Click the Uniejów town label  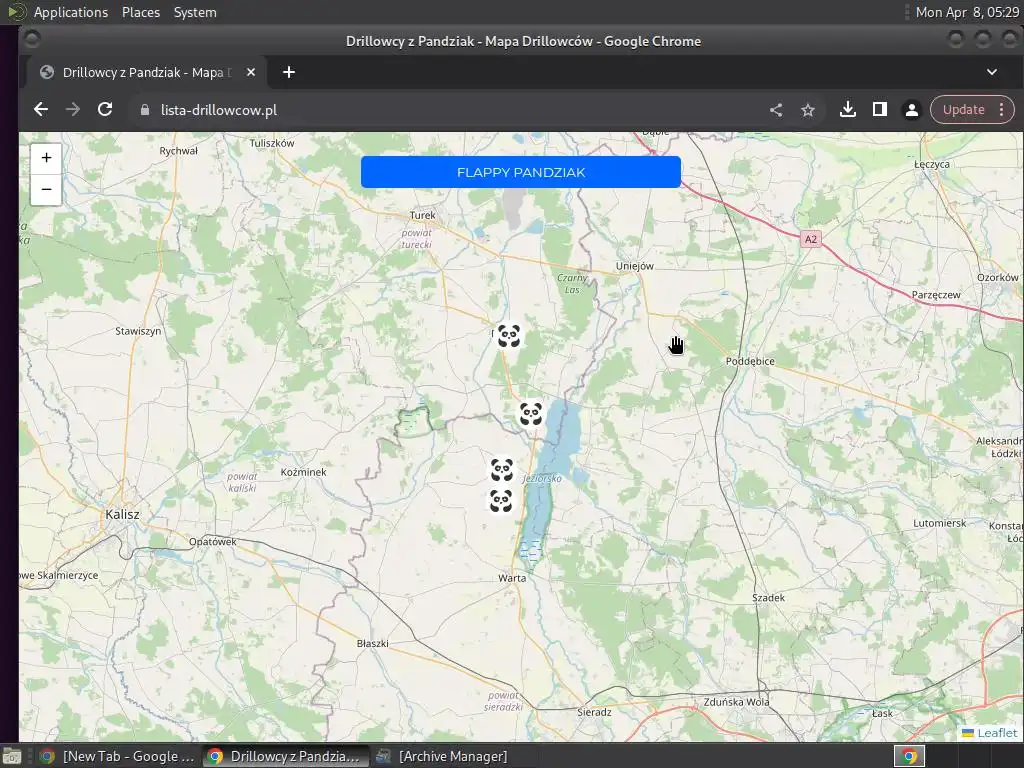[x=634, y=266]
